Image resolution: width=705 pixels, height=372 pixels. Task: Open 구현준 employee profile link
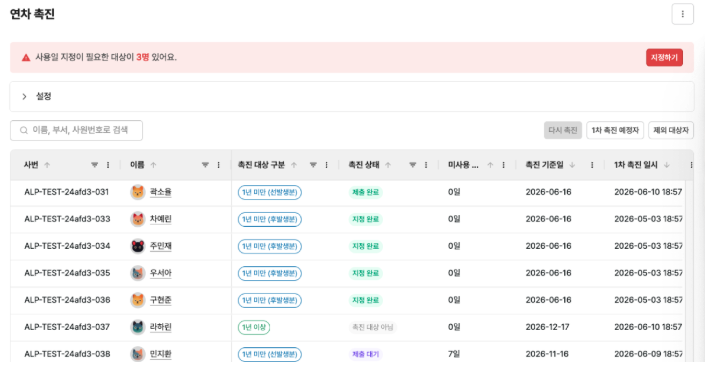coord(161,300)
